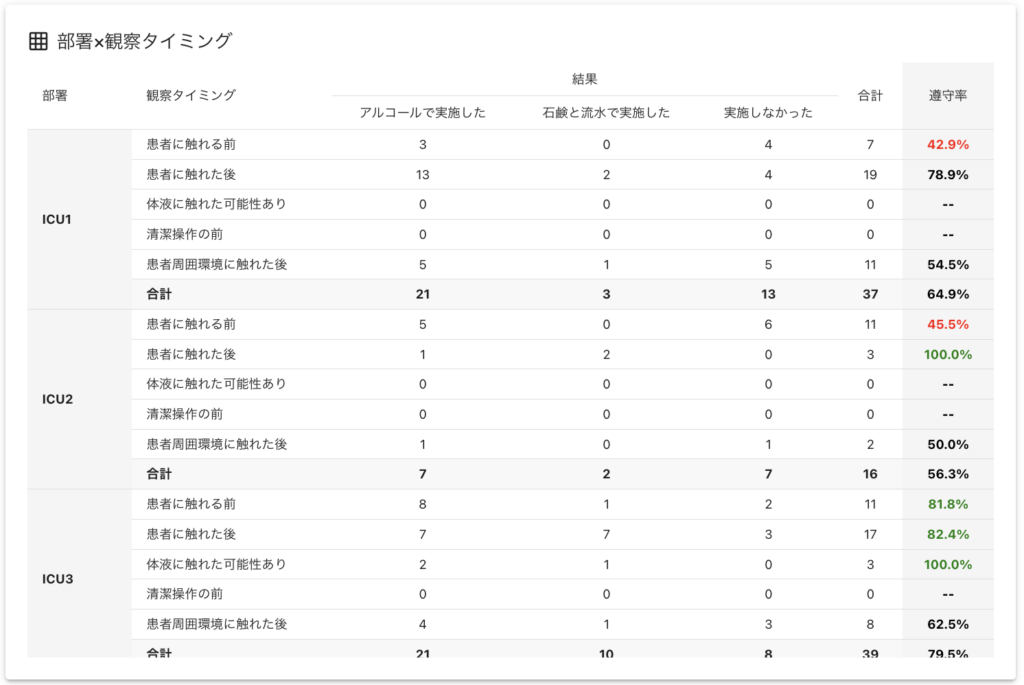The image size is (1024, 685).
Task: Click the green 81.8% compliance rate
Action: click(x=947, y=505)
